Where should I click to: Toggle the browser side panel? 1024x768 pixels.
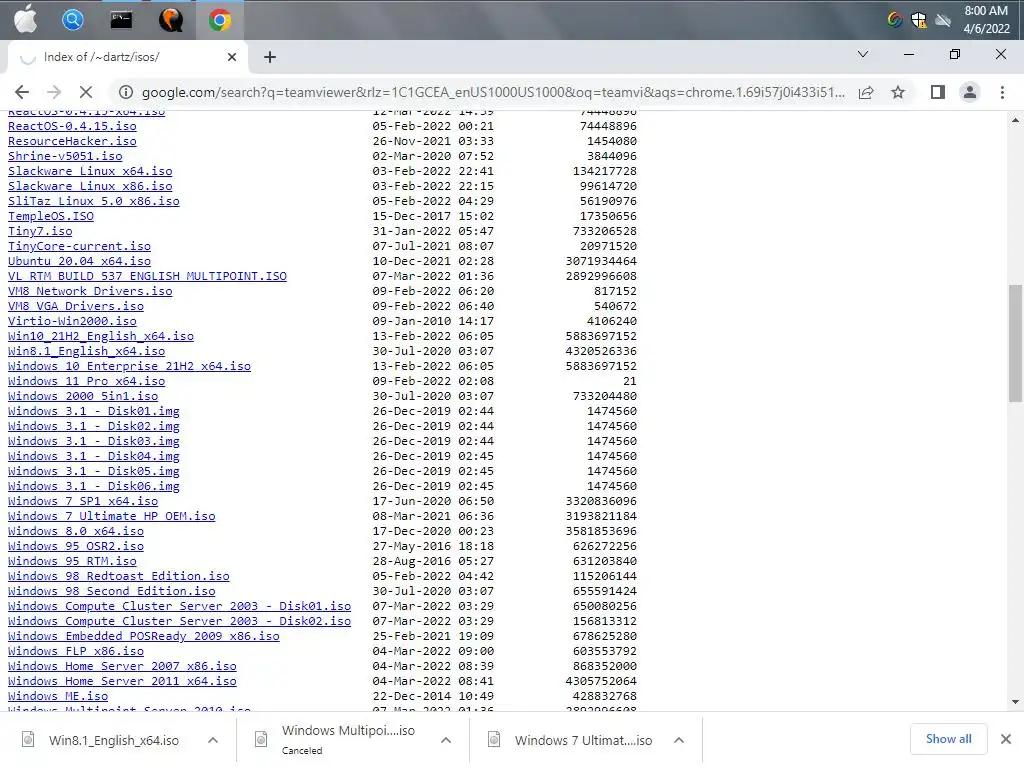pyautogui.click(x=938, y=92)
